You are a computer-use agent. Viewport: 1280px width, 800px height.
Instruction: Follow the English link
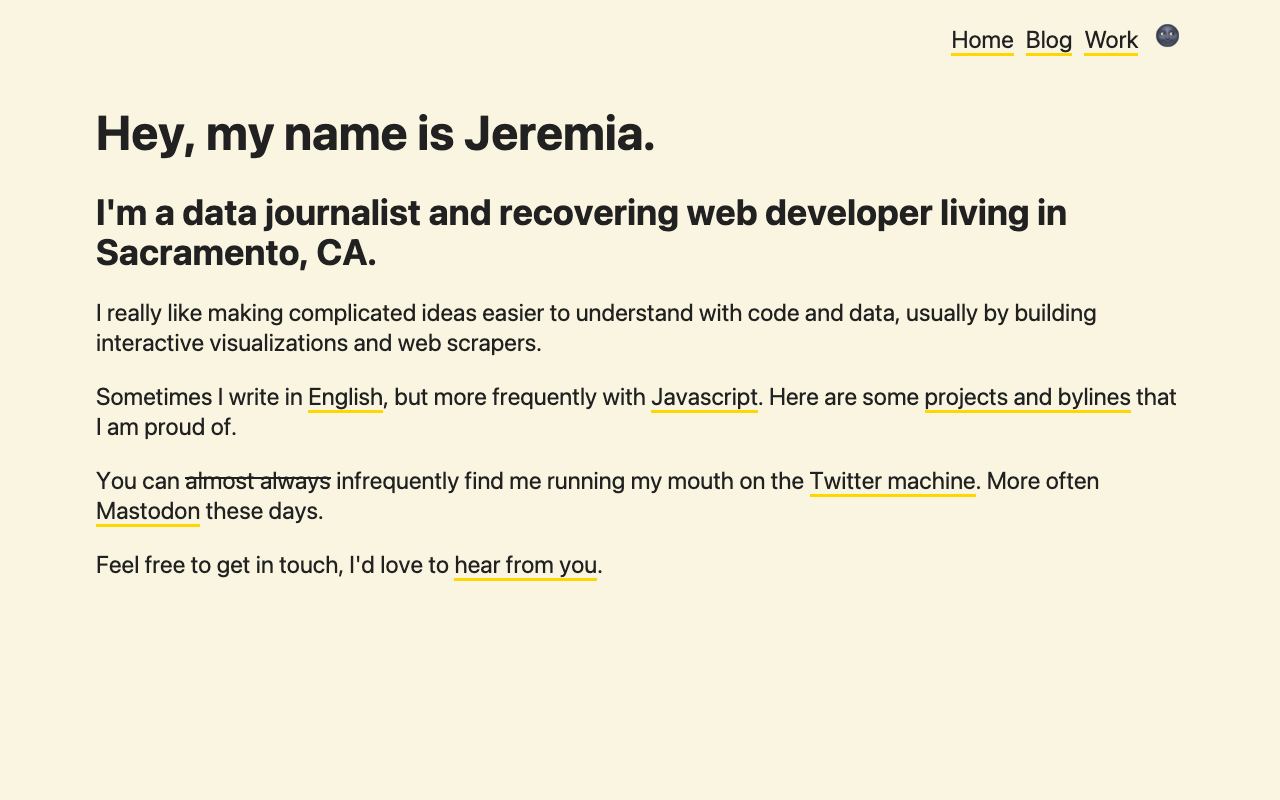click(345, 398)
